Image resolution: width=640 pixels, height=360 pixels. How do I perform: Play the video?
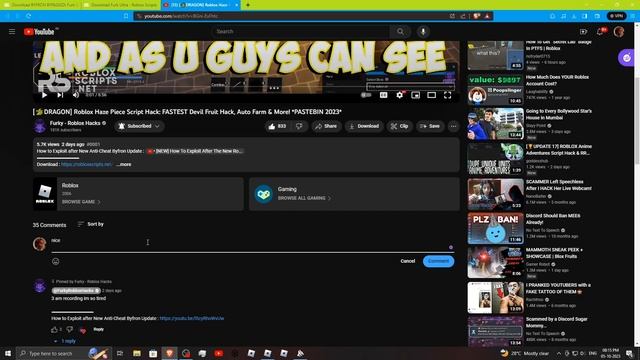(x=44, y=95)
